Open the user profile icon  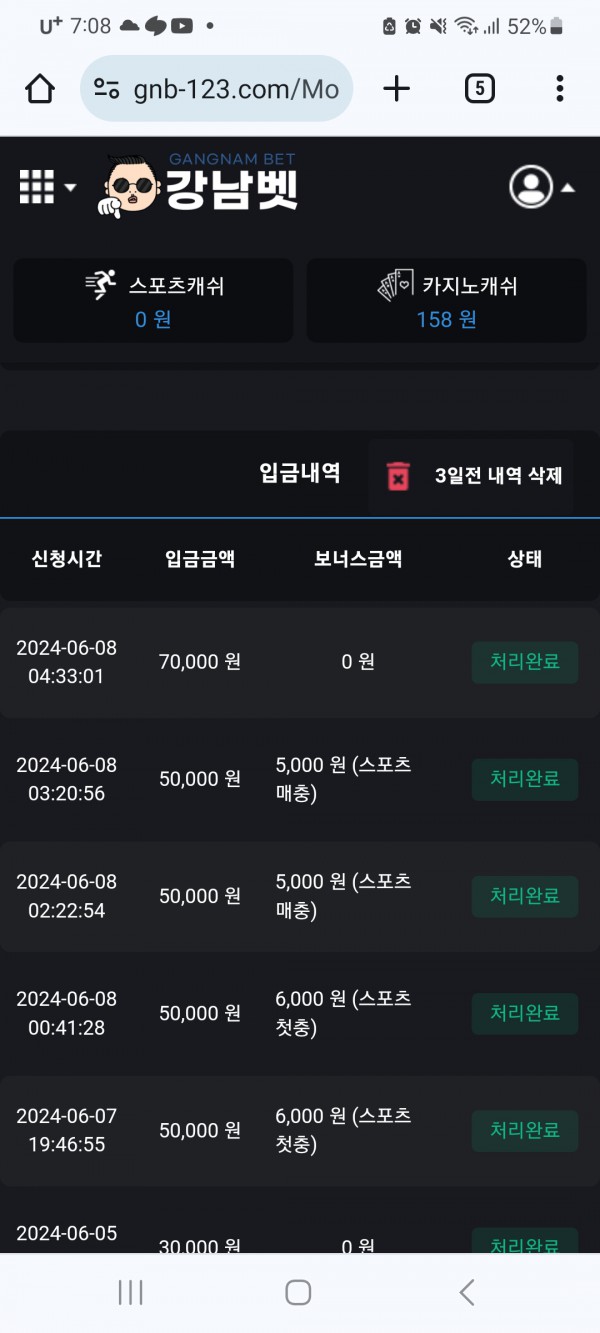[x=531, y=187]
